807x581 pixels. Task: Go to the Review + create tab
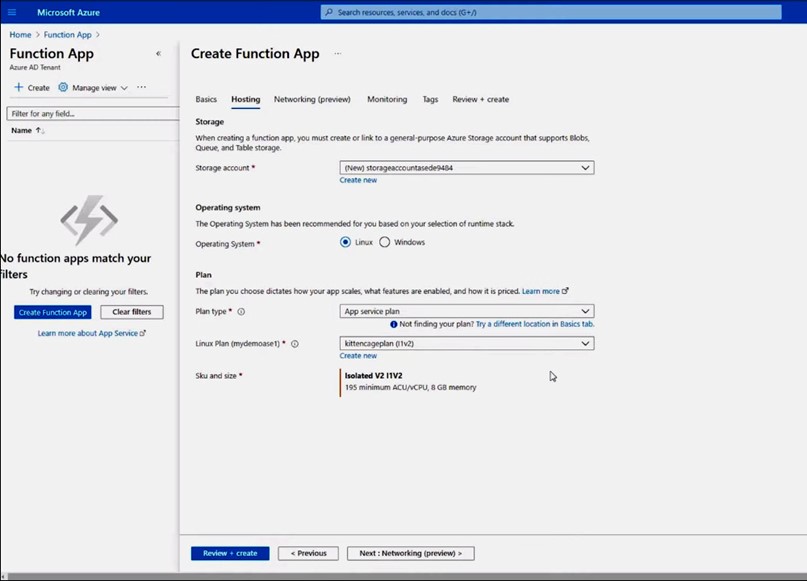point(481,99)
